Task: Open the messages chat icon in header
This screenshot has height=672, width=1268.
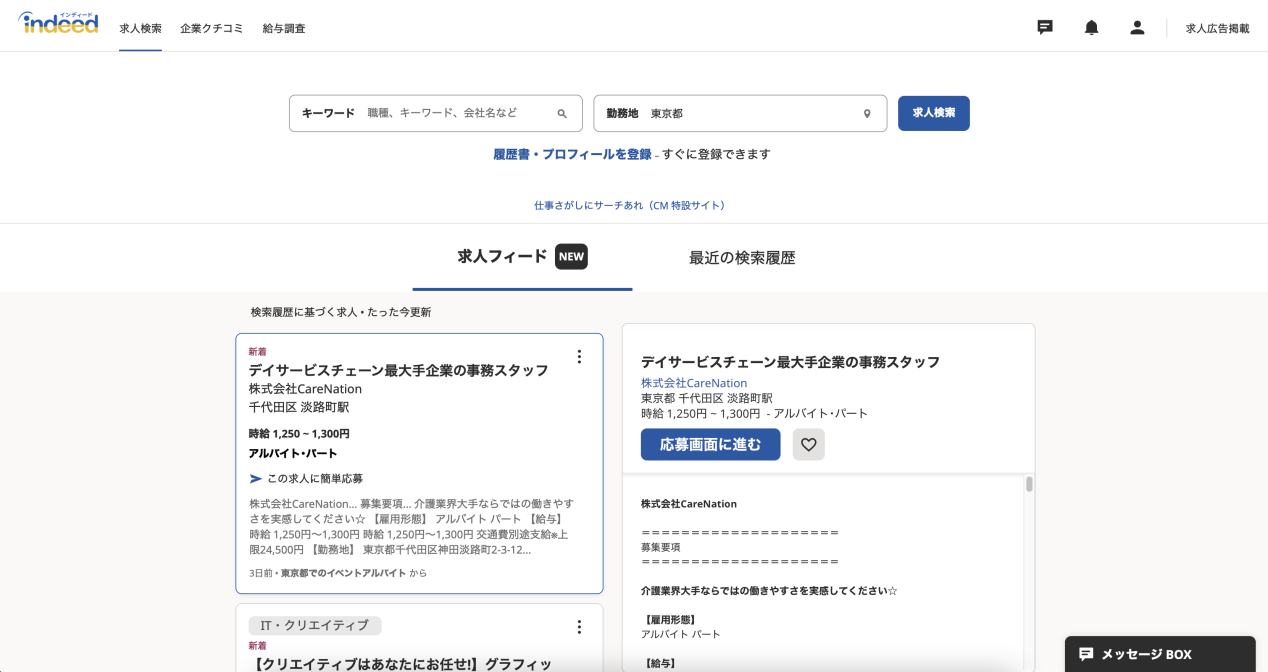Action: (1045, 28)
